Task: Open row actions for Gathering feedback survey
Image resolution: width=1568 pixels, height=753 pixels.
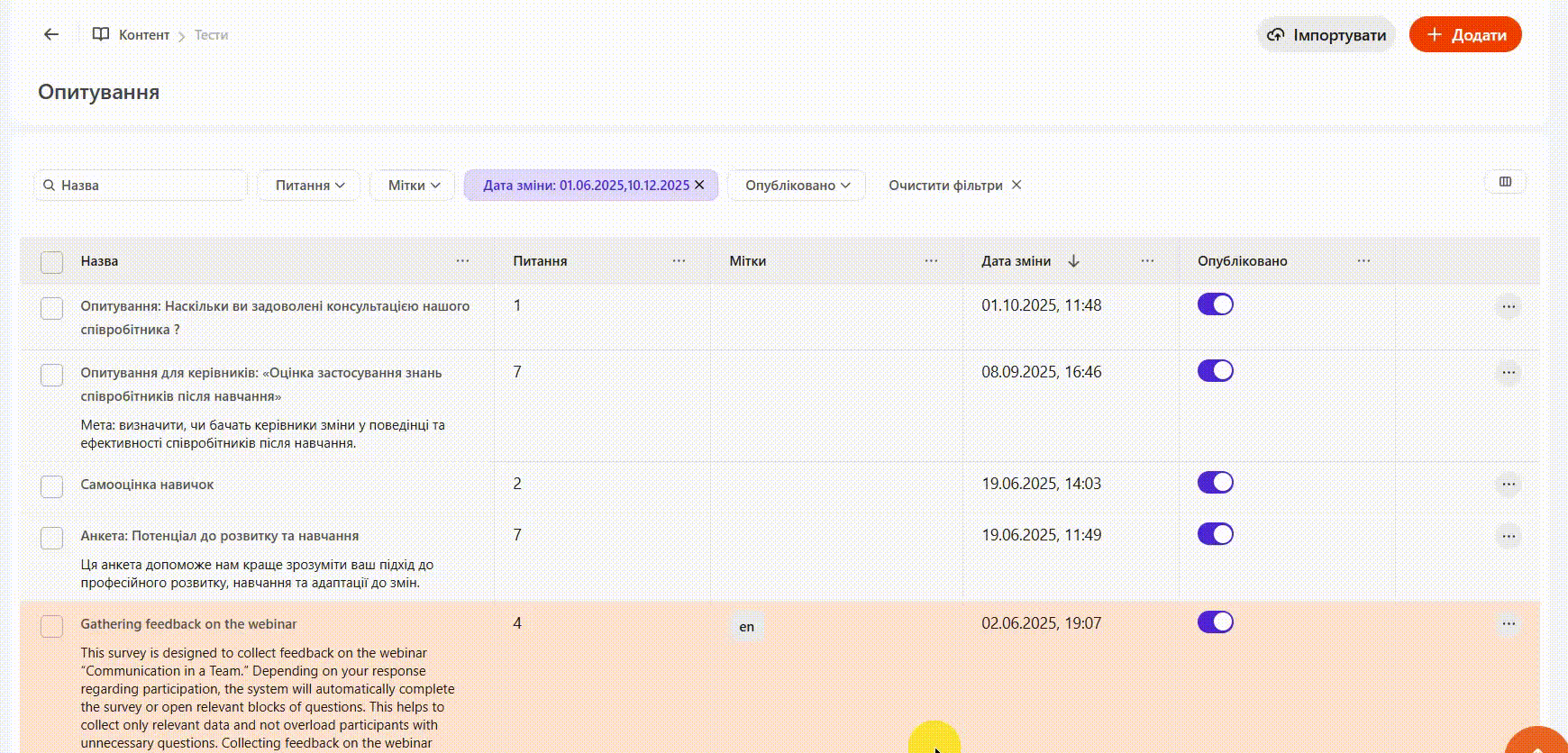Action: click(1508, 624)
